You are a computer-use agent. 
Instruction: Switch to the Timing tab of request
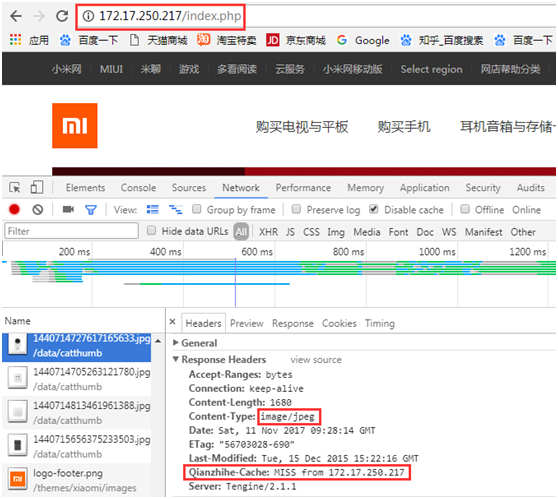point(380,324)
